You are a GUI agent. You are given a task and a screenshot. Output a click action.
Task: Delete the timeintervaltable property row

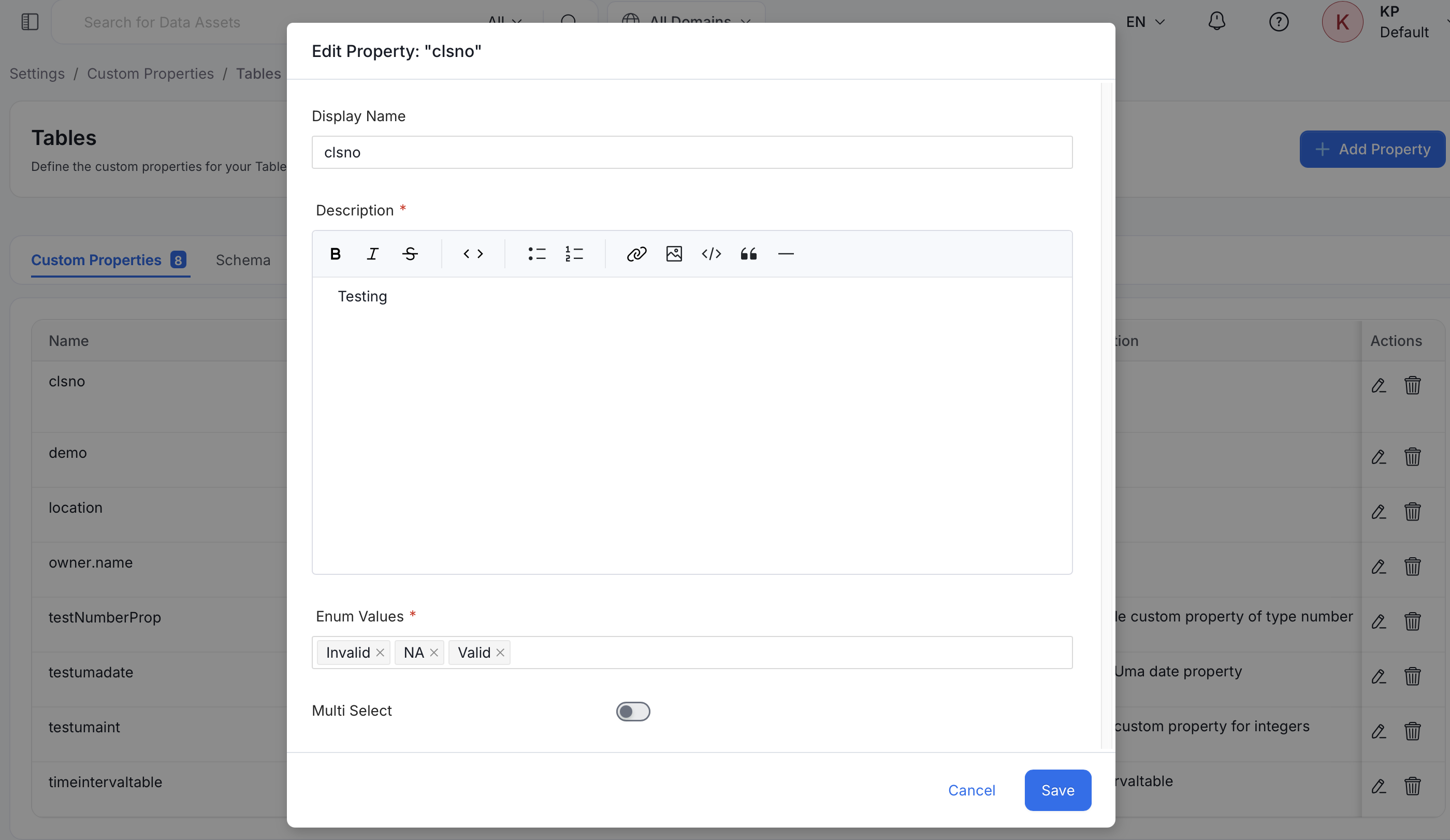pos(1412,787)
